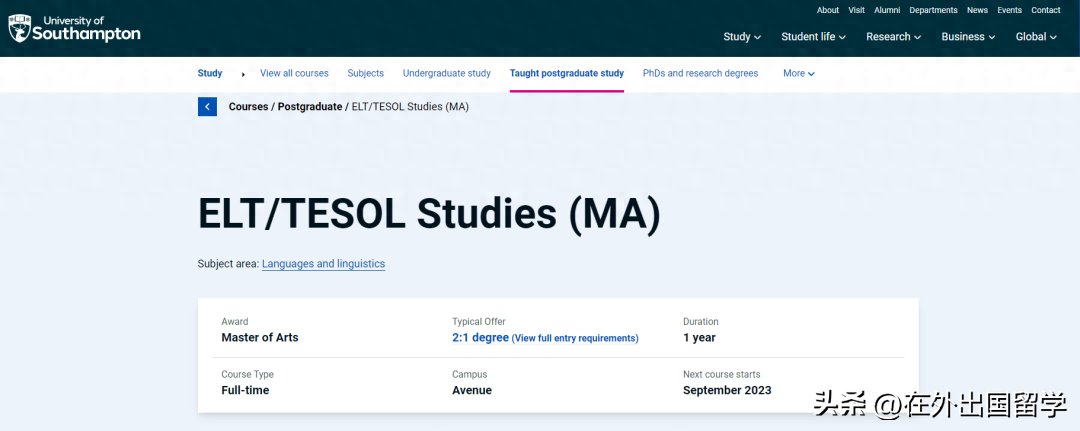The image size is (1080, 431).
Task: Expand the Research menu
Action: (x=894, y=37)
